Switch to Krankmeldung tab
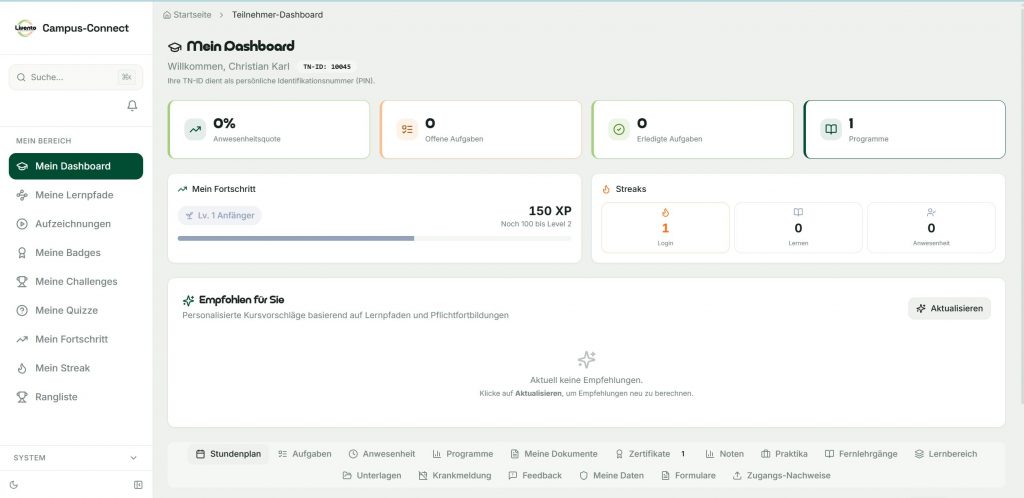1024x498 pixels. (x=455, y=475)
